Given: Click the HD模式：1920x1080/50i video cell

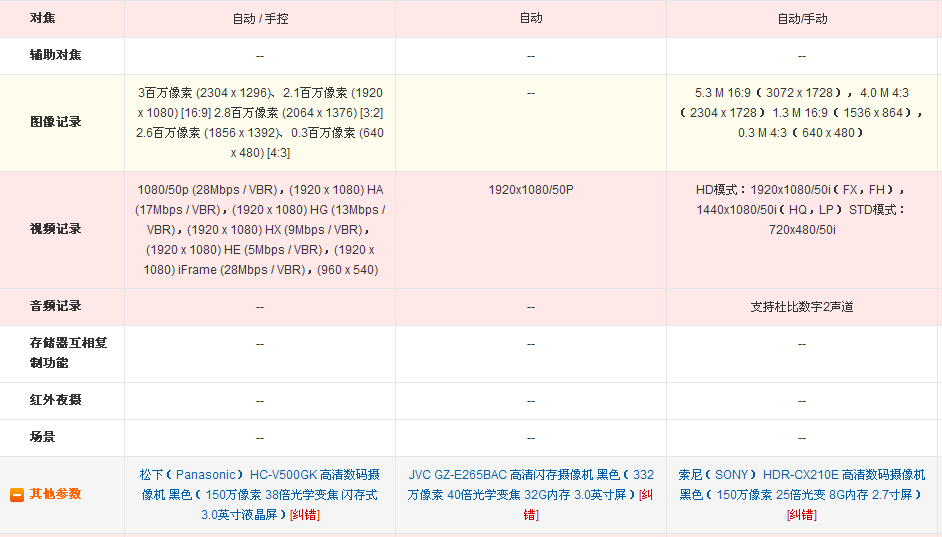Looking at the screenshot, I should [802, 230].
